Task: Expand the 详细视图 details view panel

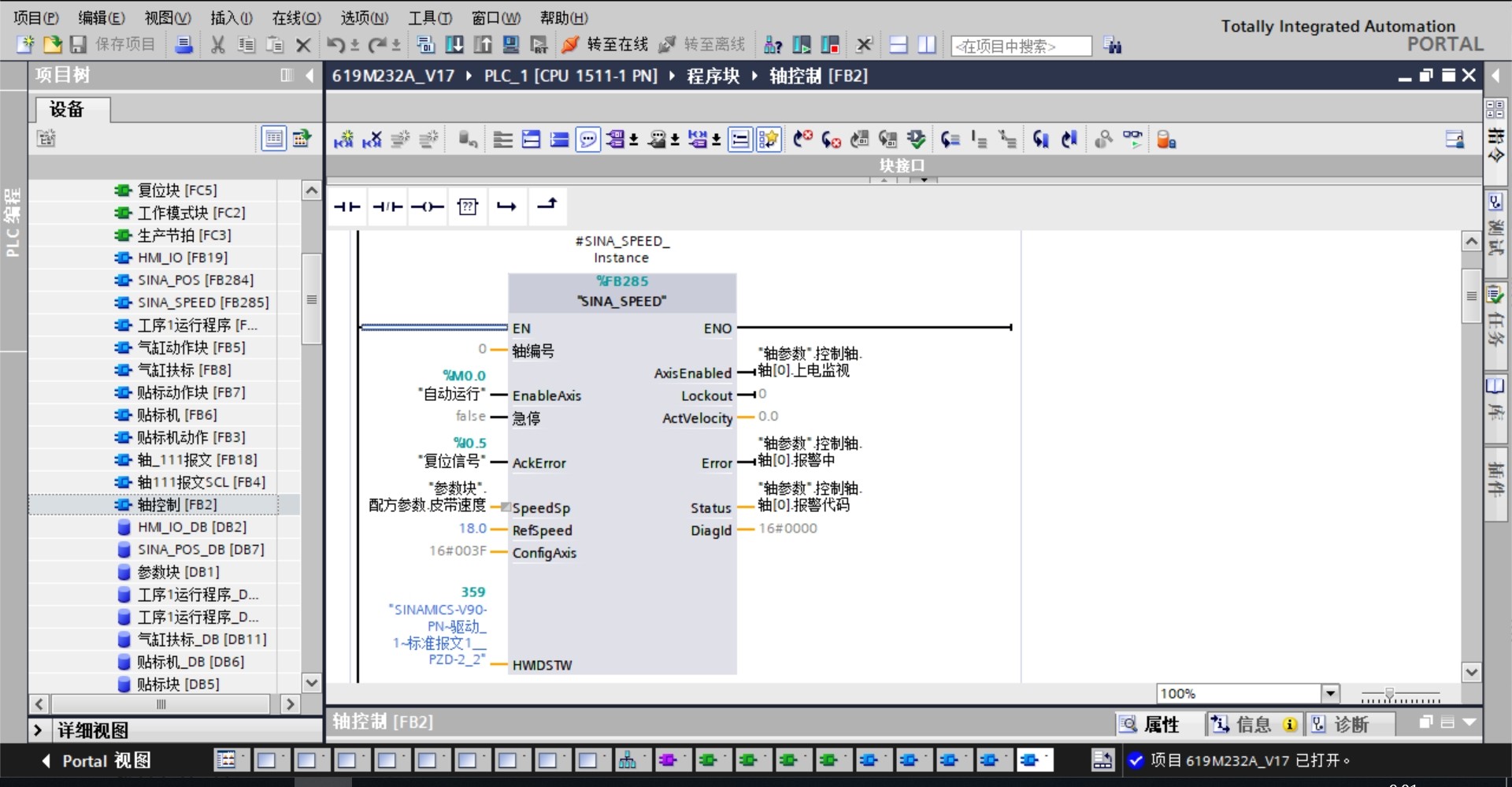Action: point(38,730)
